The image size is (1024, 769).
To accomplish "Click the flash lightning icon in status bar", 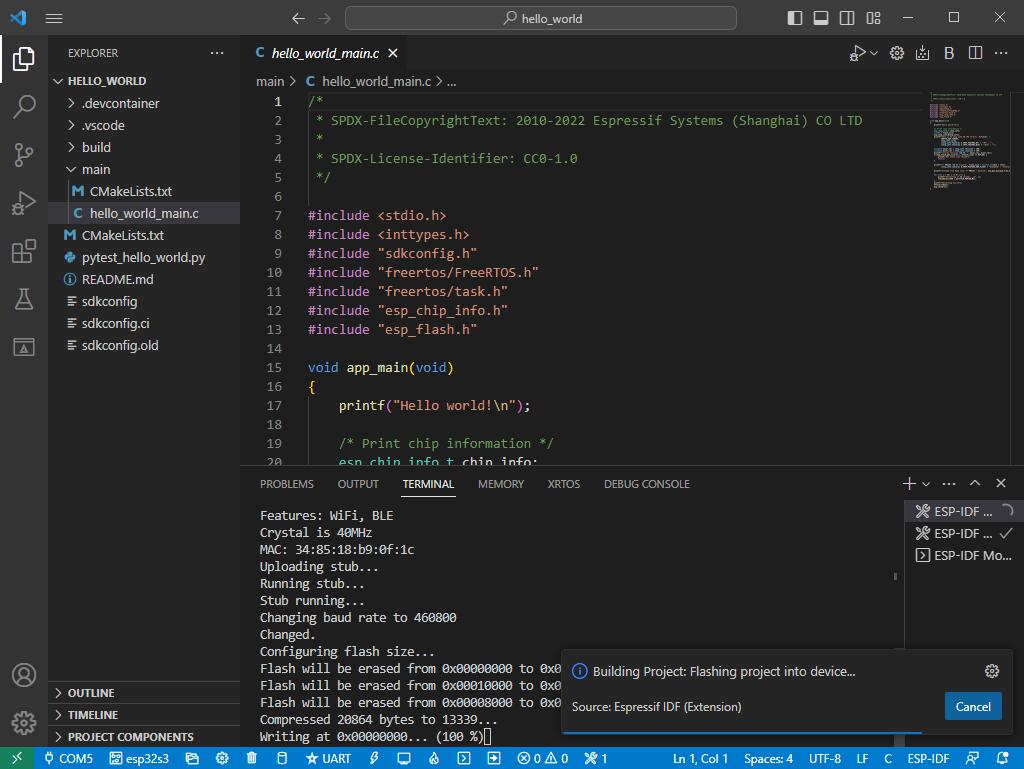I will (375, 758).
